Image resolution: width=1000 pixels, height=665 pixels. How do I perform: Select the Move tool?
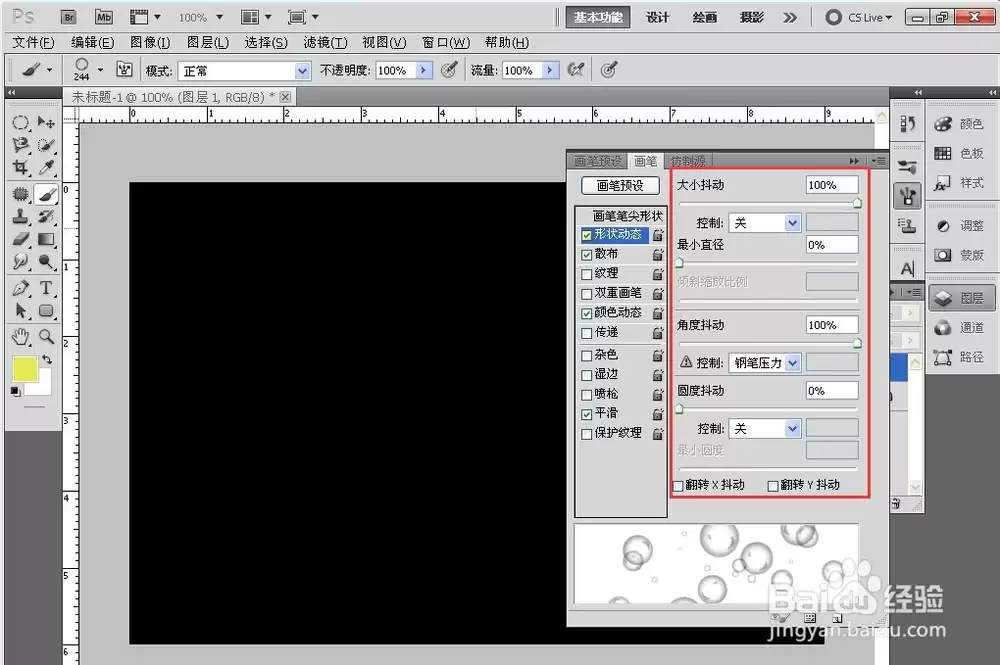point(46,122)
